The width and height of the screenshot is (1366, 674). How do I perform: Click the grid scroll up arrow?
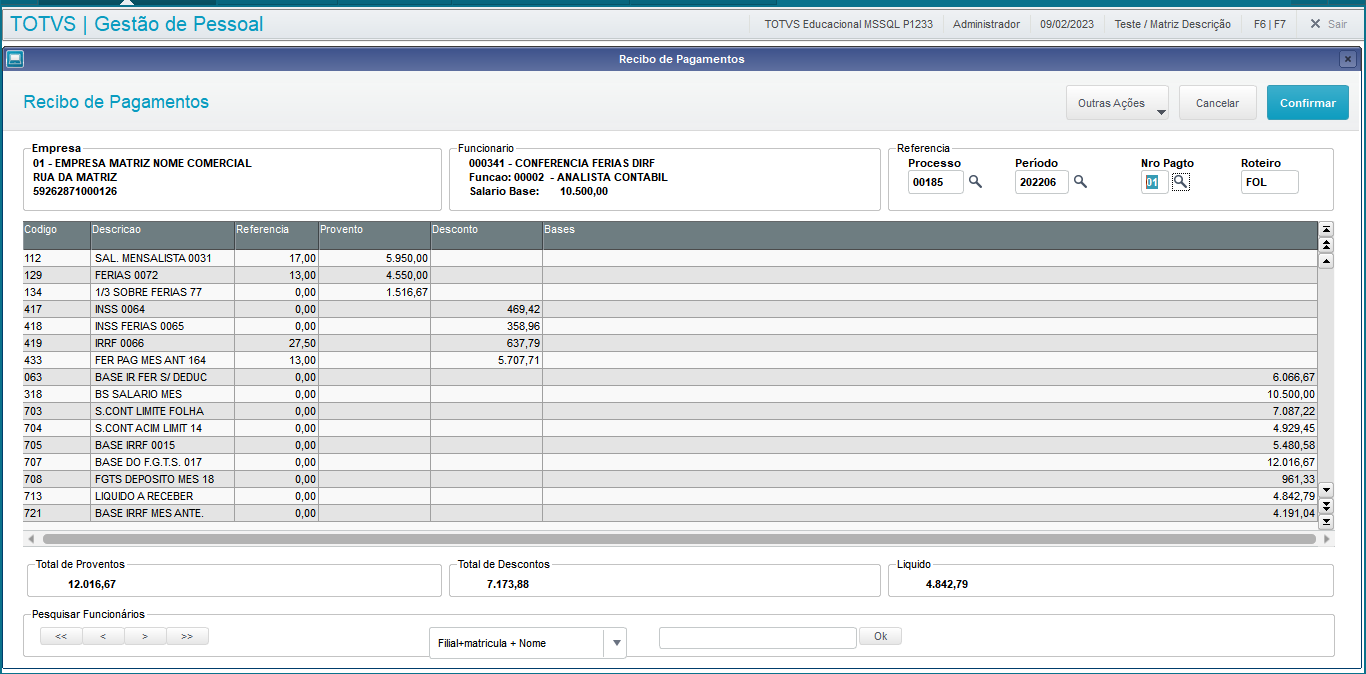tap(1326, 260)
